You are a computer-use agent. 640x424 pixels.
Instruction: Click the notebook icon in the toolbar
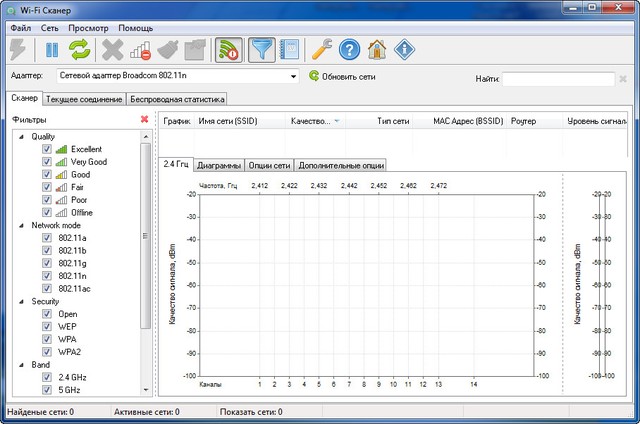pos(290,49)
